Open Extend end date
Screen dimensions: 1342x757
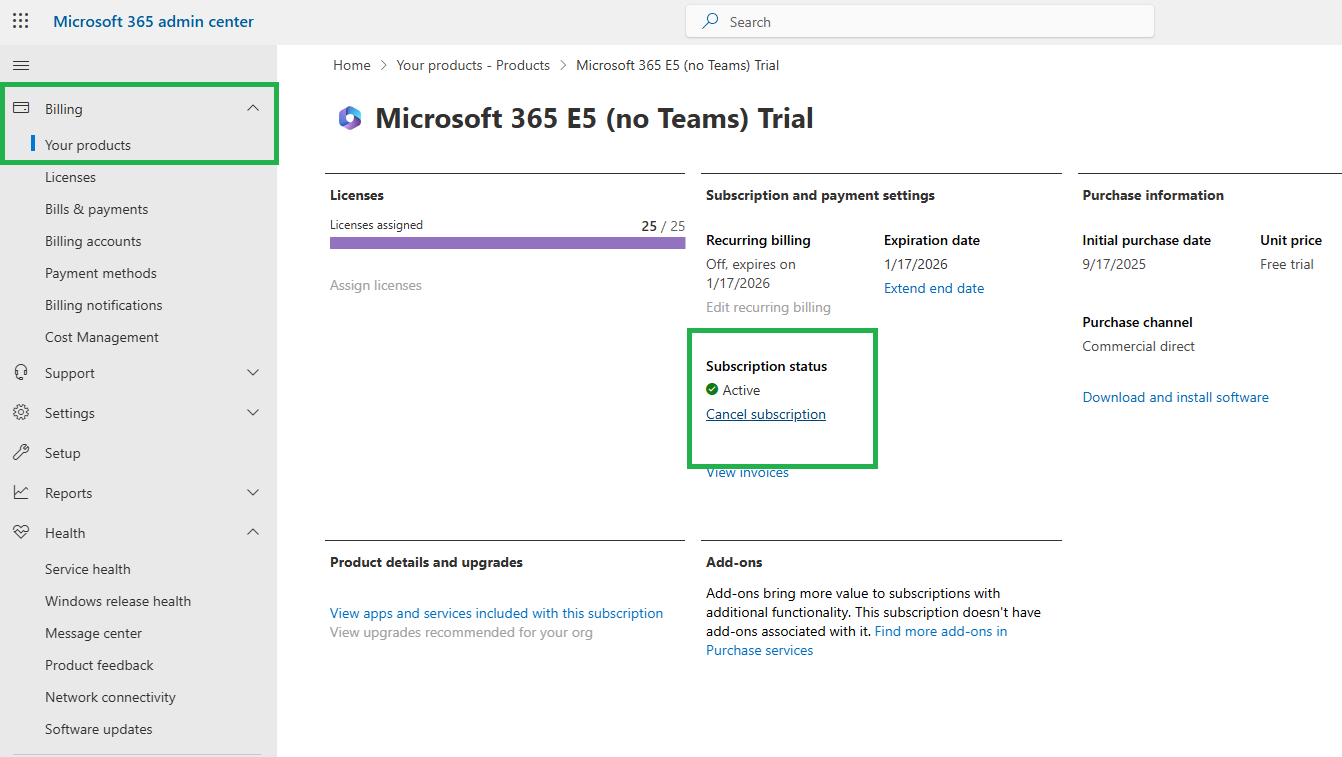pyautogui.click(x=933, y=287)
